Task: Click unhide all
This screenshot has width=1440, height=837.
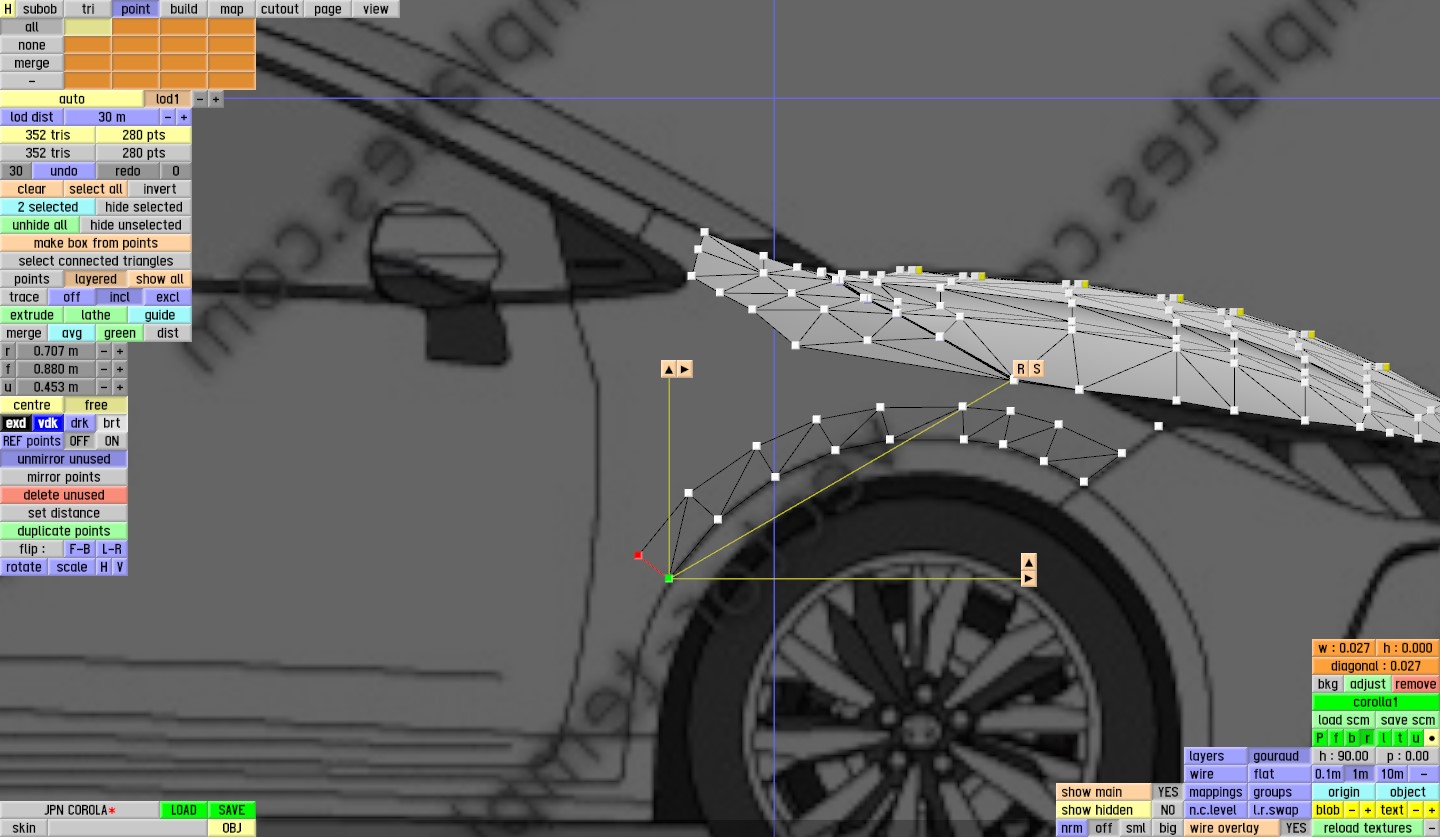Action: coord(40,225)
